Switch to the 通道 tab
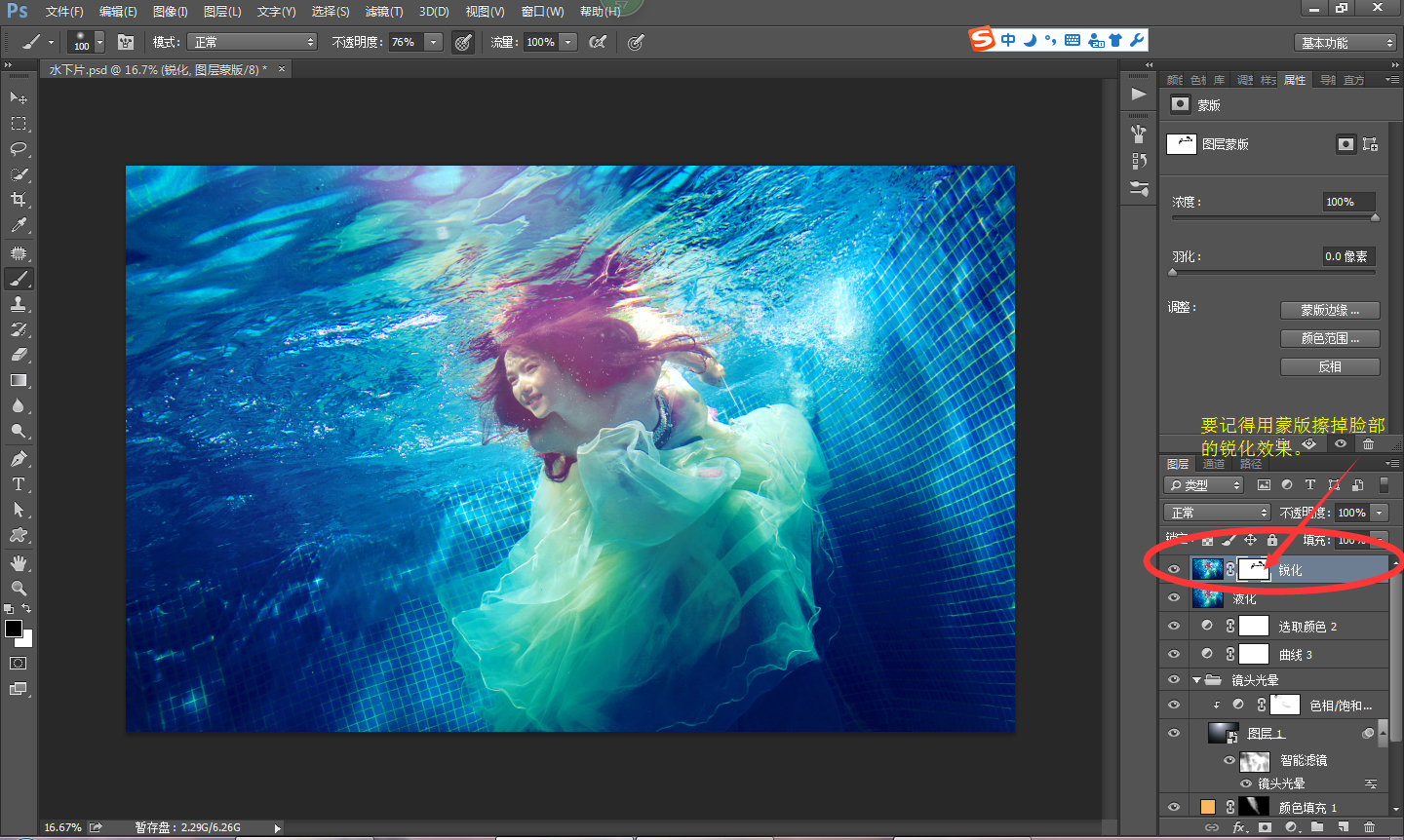This screenshot has height=840, width=1404. (1214, 464)
